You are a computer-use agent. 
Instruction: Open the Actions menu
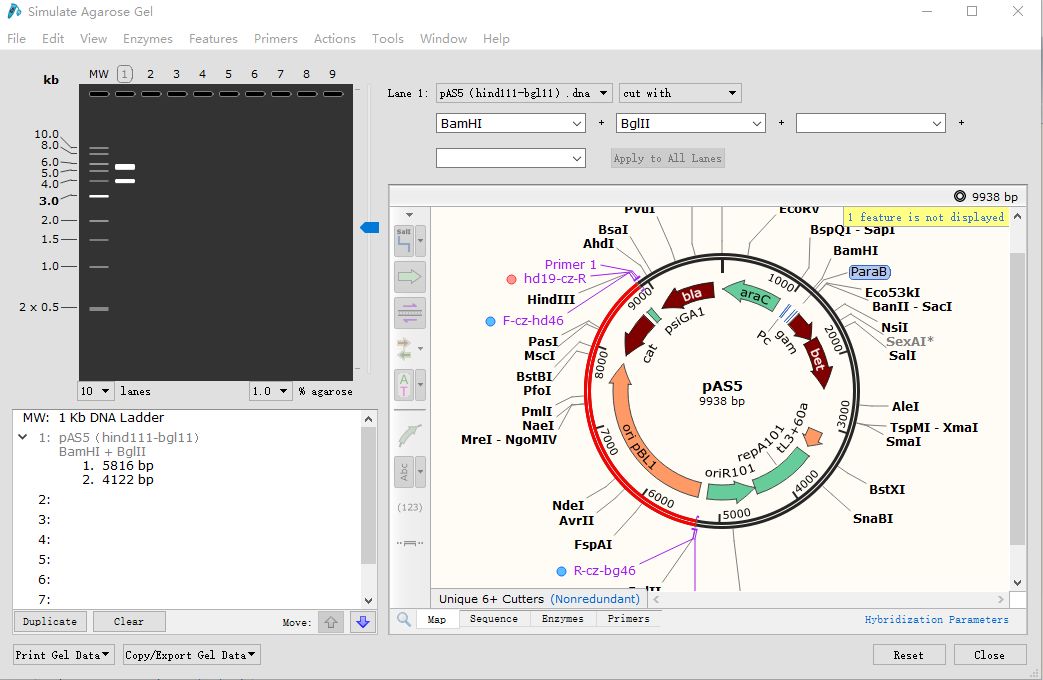pos(335,39)
